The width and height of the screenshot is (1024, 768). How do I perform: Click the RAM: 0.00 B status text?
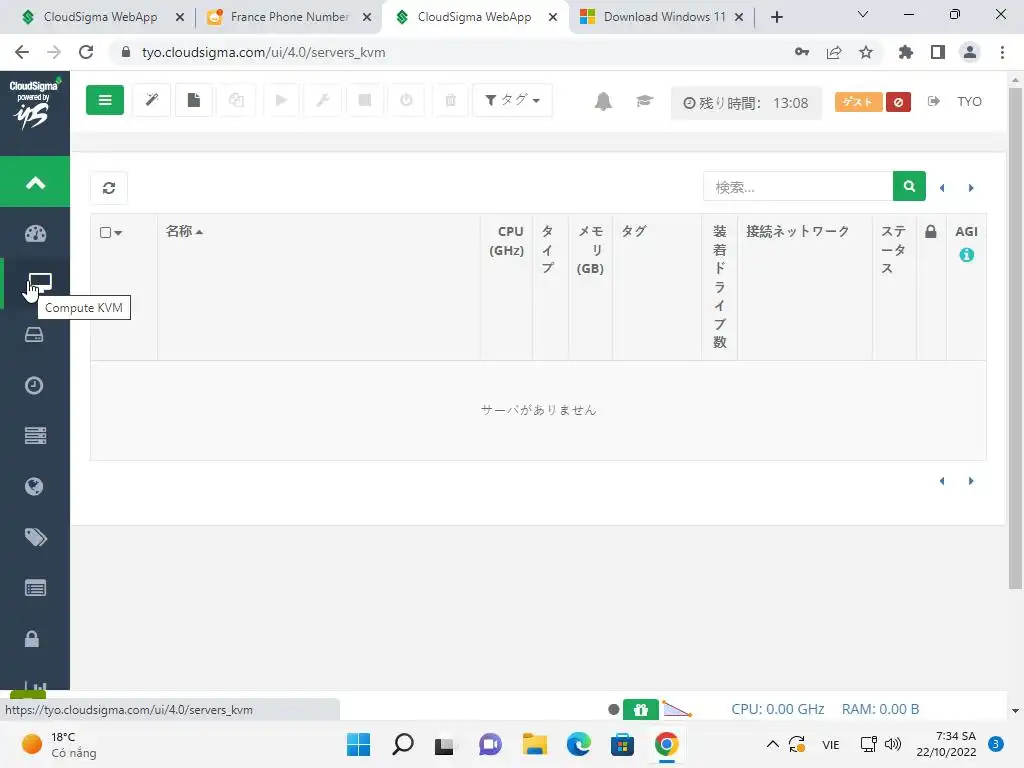click(x=880, y=709)
